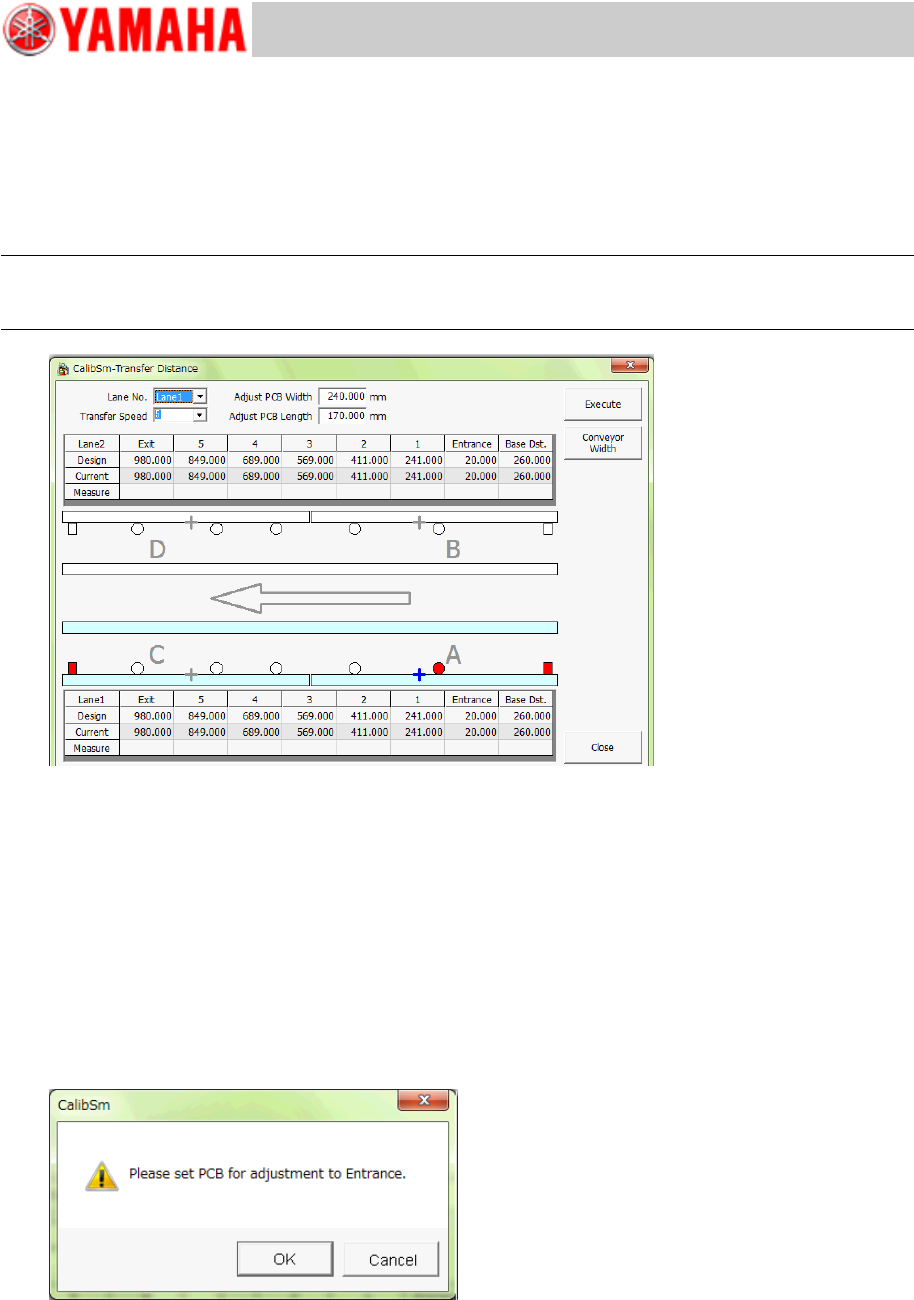The image size is (914, 1300).
Task: Click the white square at the Lane2 entrance end
Action: pos(547,529)
